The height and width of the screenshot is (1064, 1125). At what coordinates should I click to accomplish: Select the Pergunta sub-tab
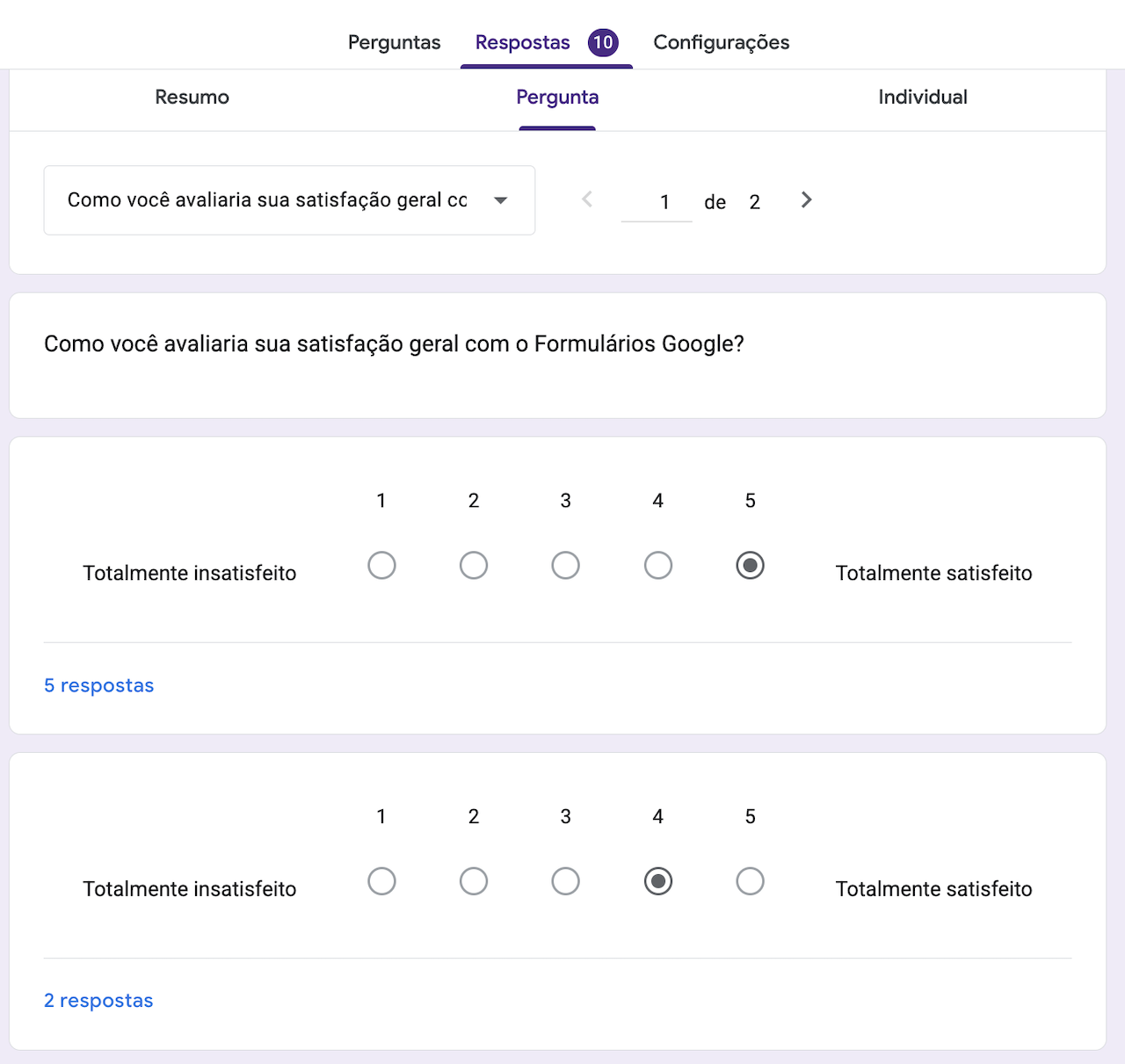pos(557,98)
